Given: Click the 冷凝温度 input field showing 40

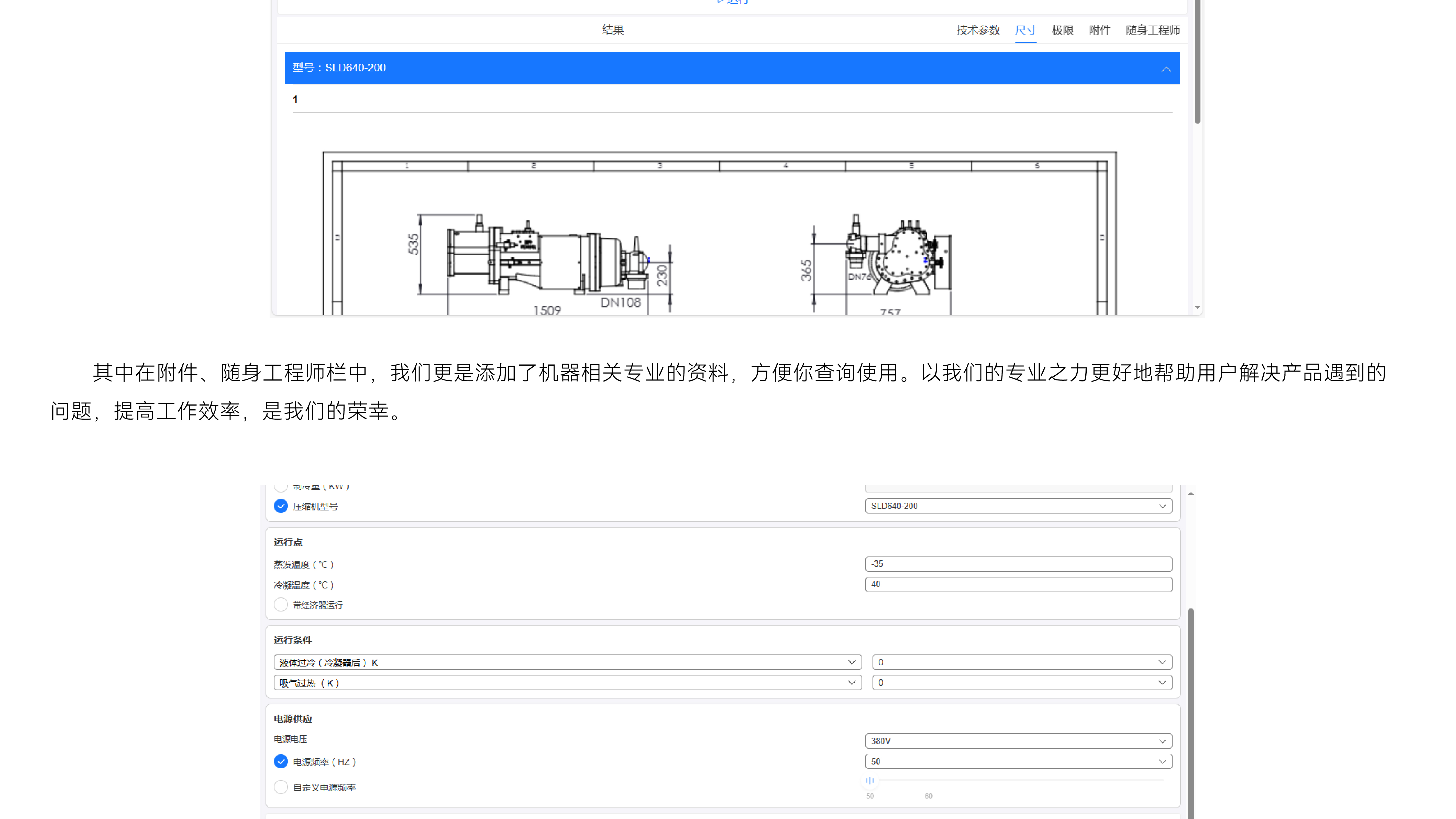Looking at the screenshot, I should pyautogui.click(x=1019, y=584).
